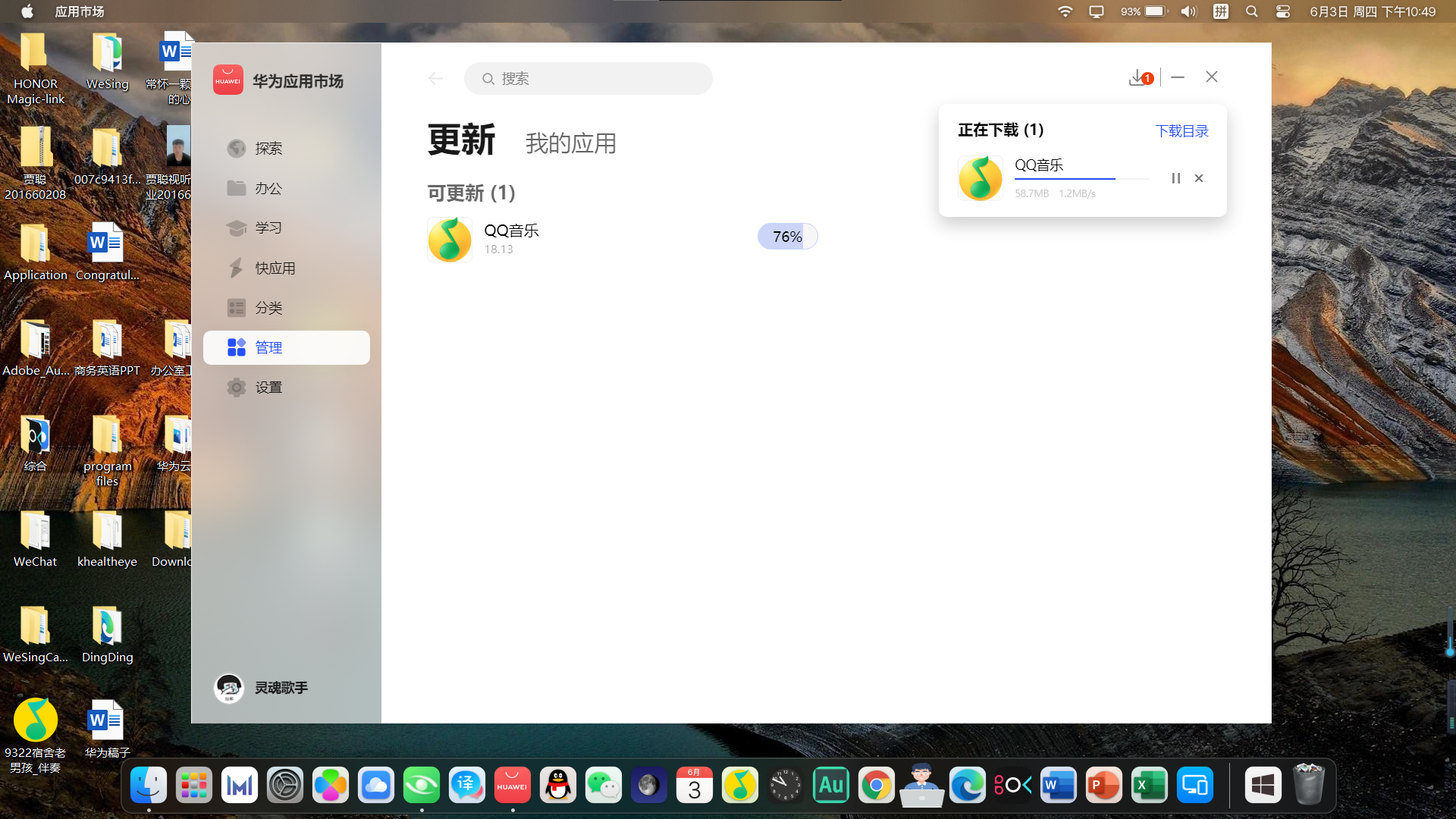Click the QQ音乐 icon in download popup
Screen dimensions: 1456x819
click(981, 178)
